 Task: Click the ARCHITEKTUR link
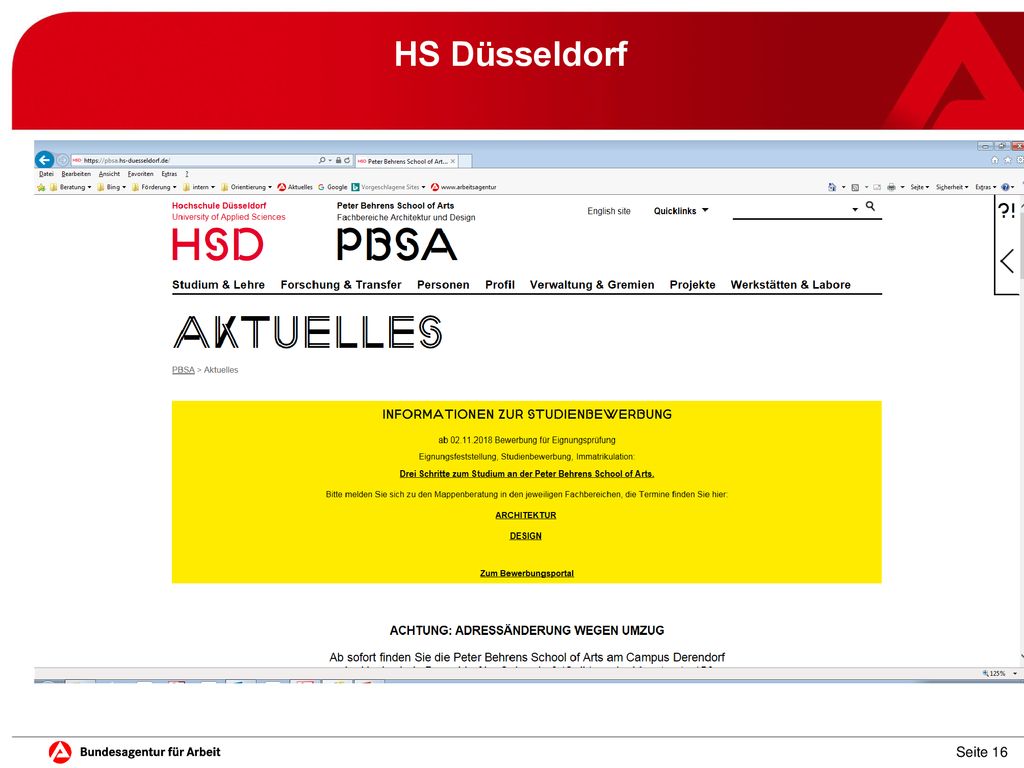point(526,515)
